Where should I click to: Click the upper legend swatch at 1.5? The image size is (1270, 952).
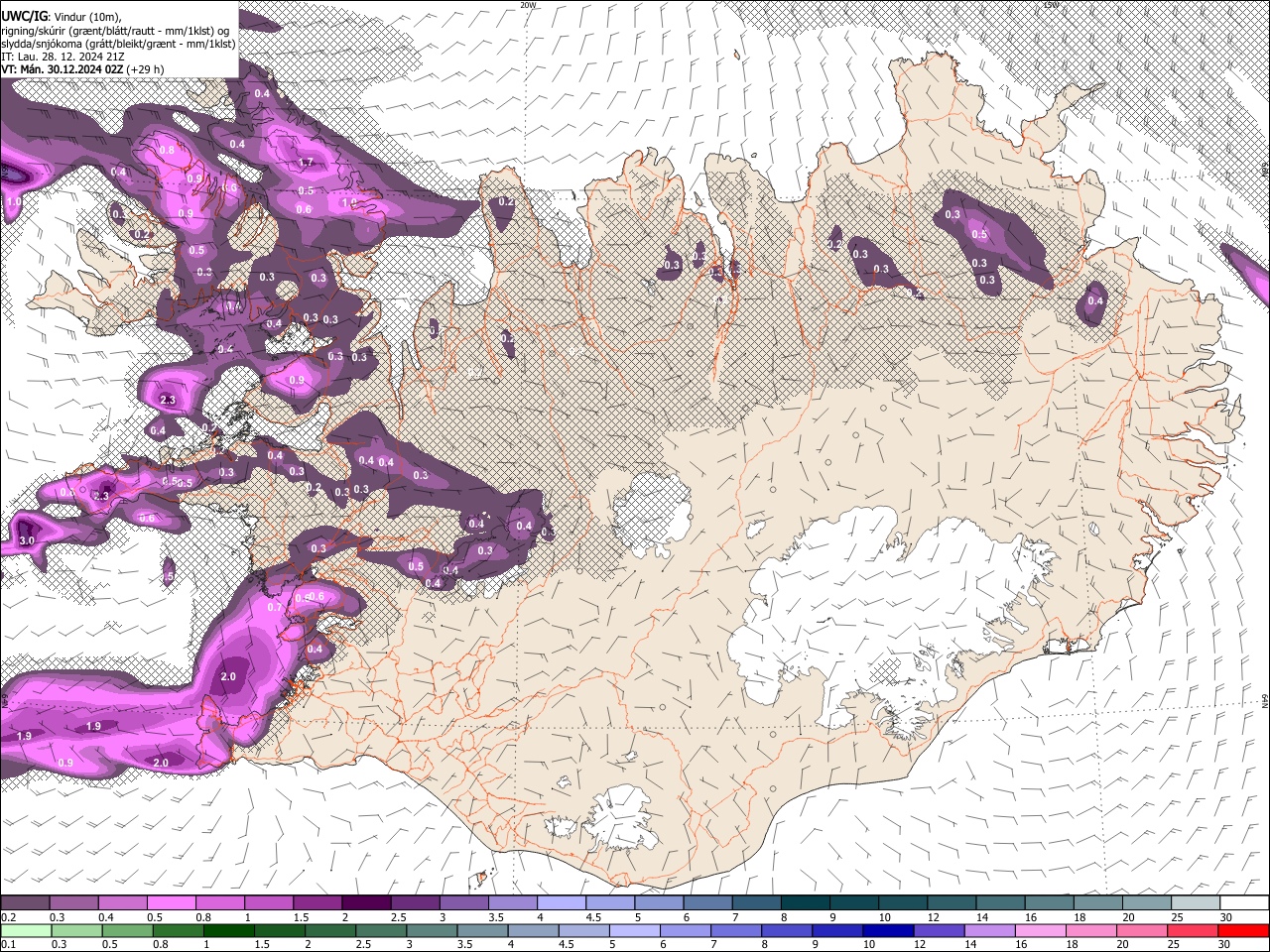[317, 903]
